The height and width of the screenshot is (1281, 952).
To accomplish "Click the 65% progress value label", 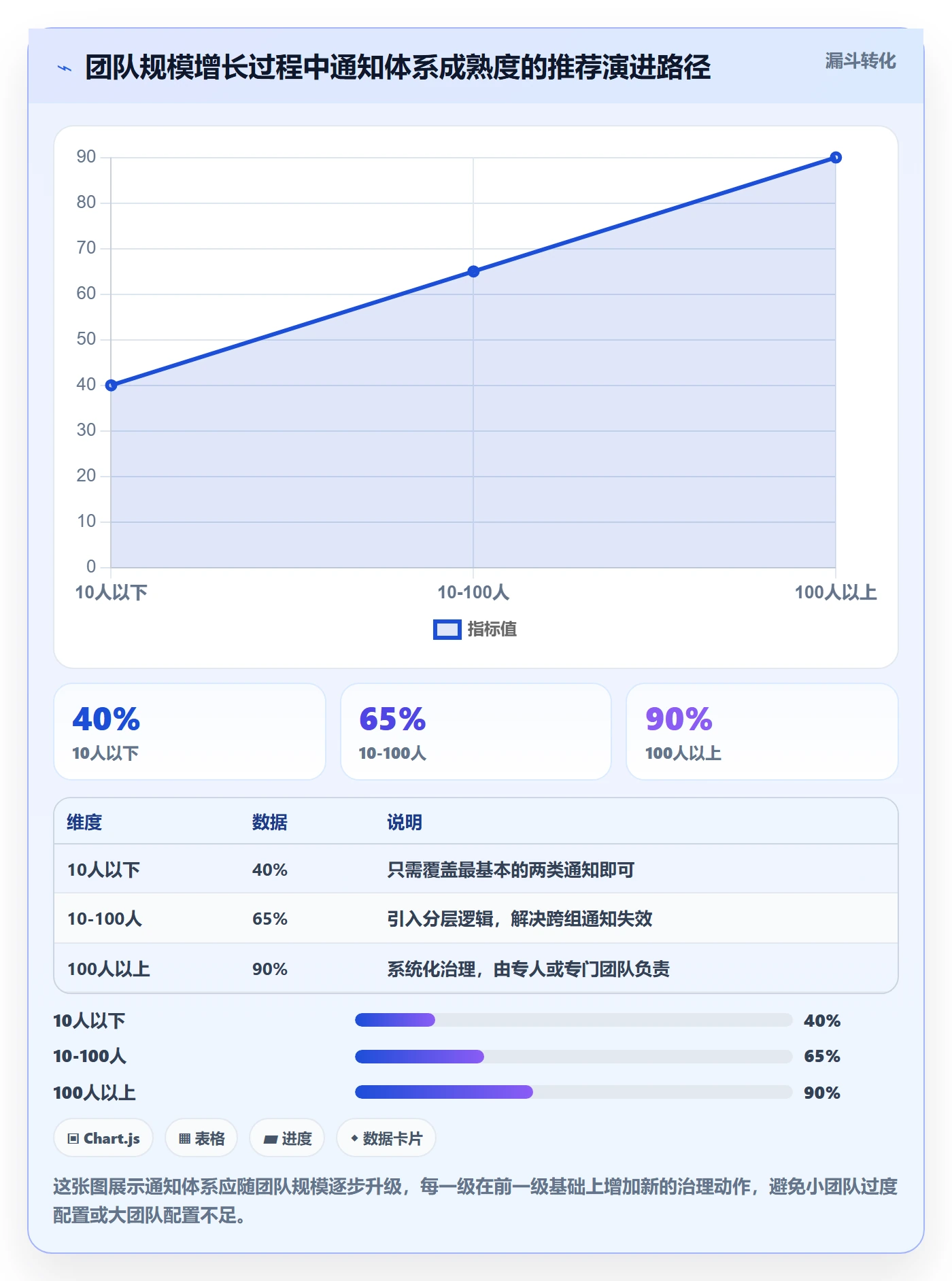I will (822, 1056).
